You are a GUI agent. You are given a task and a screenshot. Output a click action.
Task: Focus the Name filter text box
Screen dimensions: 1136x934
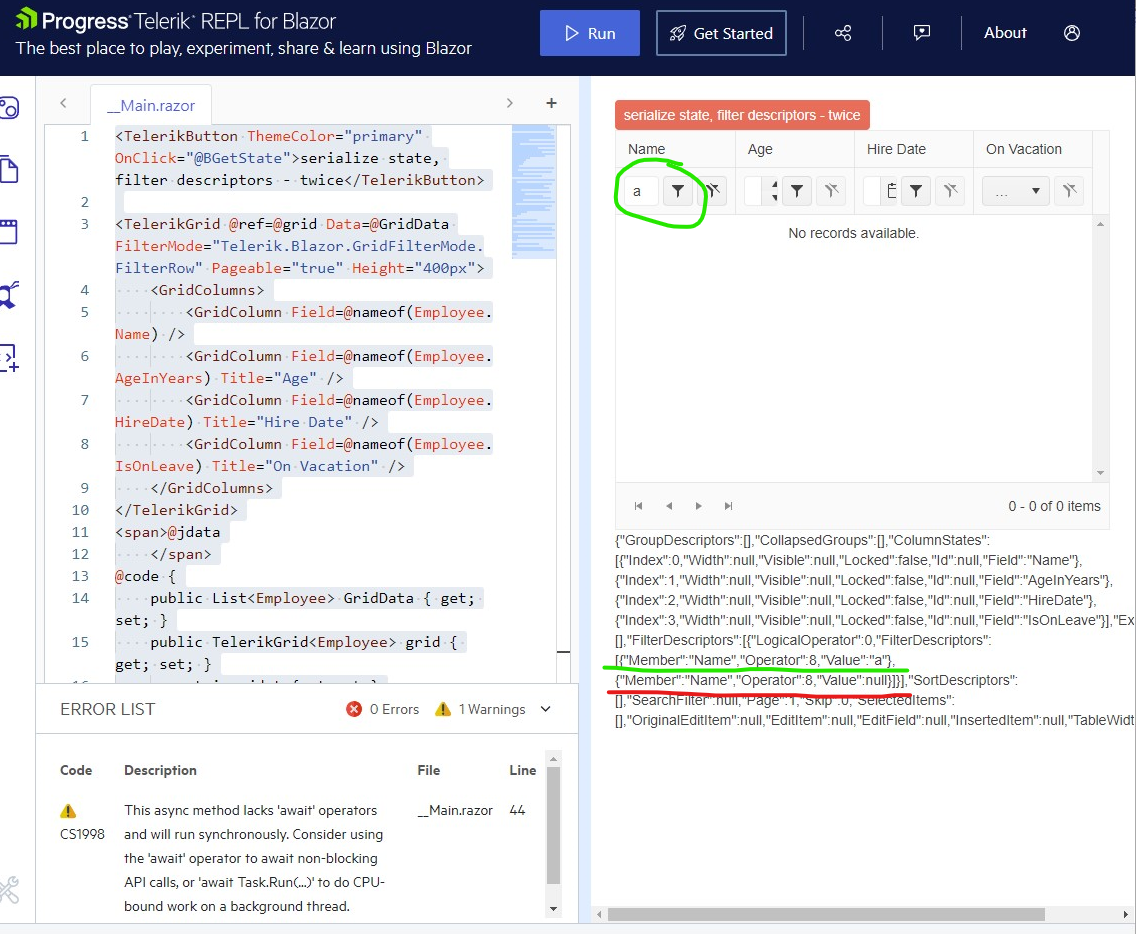(x=640, y=191)
